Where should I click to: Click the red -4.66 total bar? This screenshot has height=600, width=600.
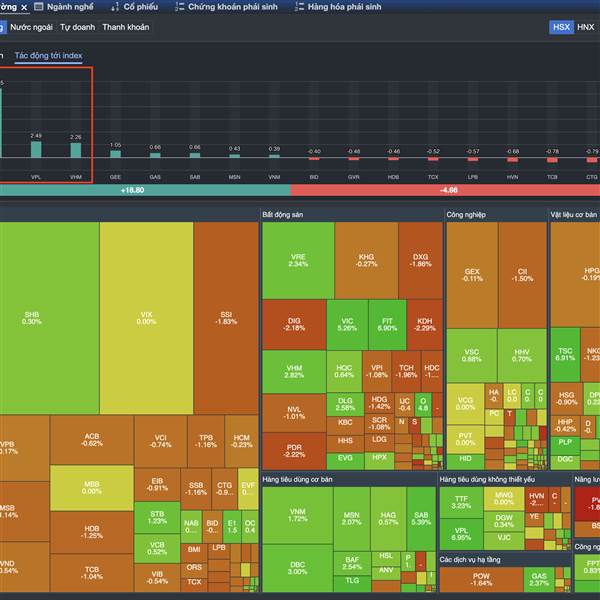click(445, 190)
